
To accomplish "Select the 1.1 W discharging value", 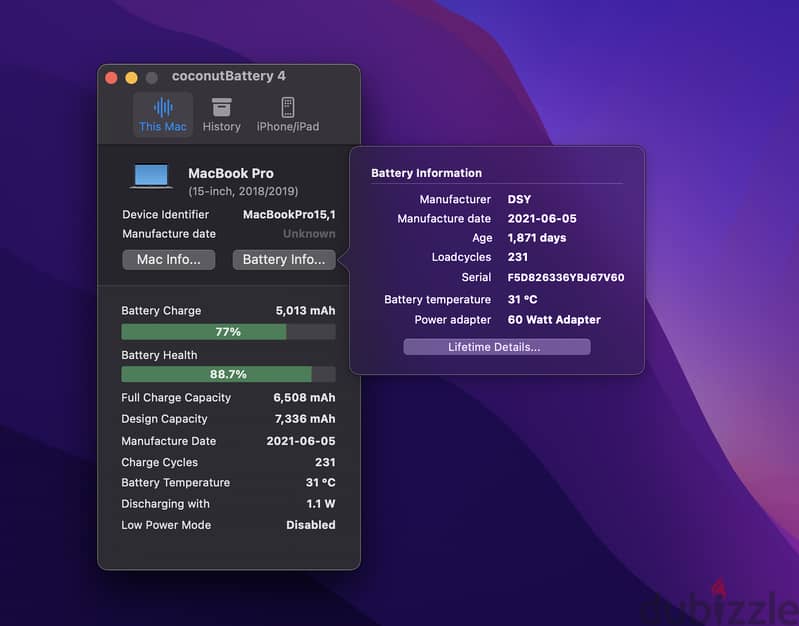I will pyautogui.click(x=321, y=504).
